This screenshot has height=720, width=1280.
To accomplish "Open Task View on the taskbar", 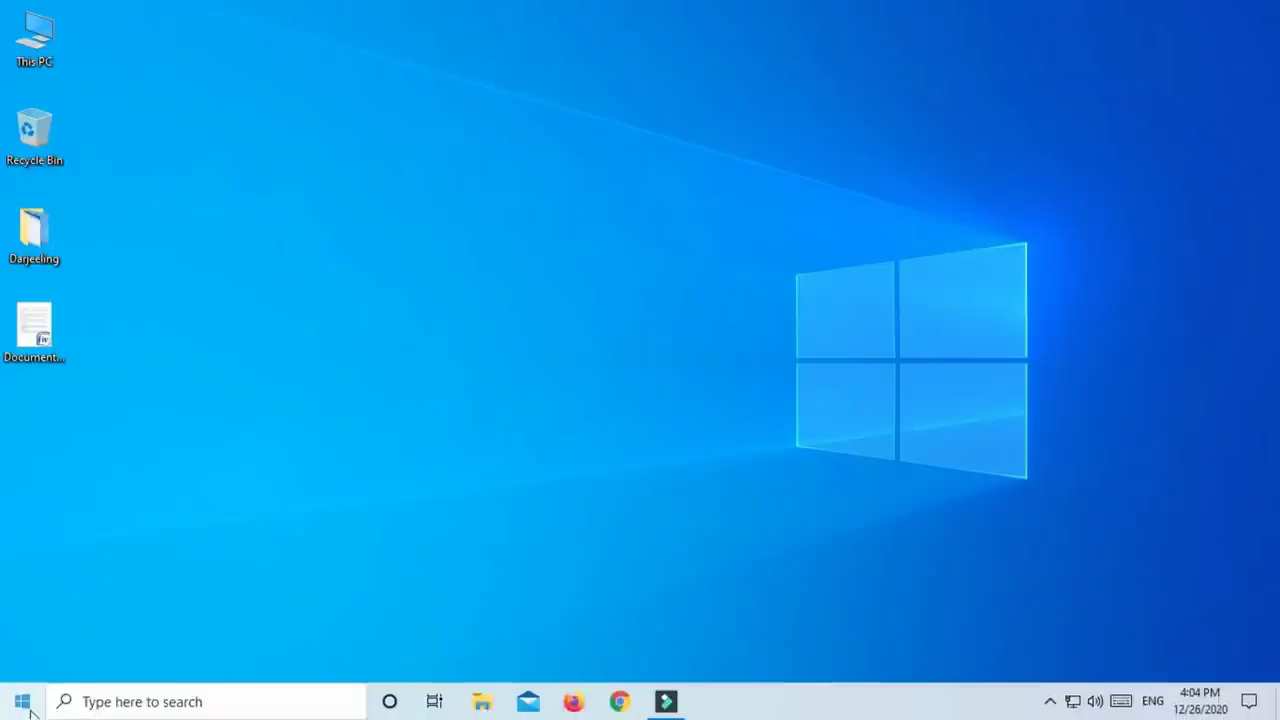I will coord(435,701).
